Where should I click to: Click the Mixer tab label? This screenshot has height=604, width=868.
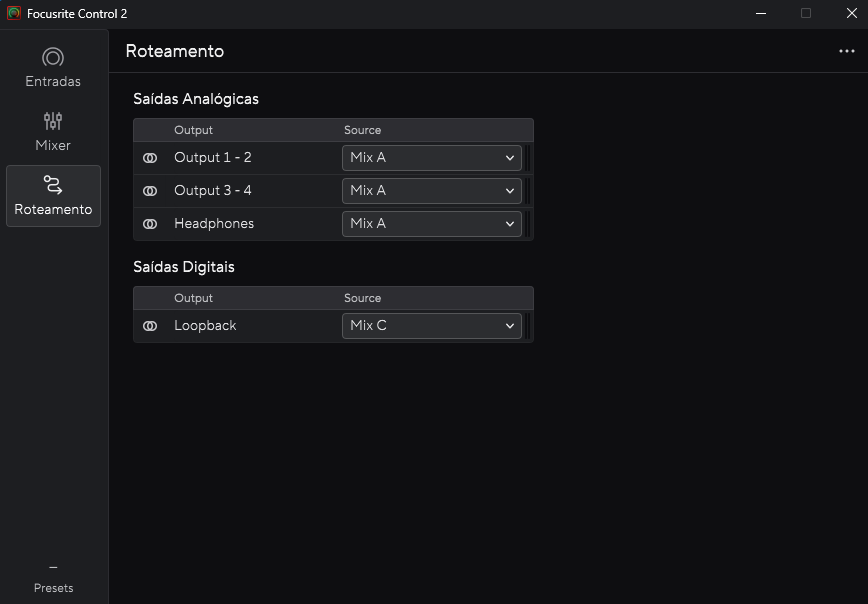pos(53,145)
